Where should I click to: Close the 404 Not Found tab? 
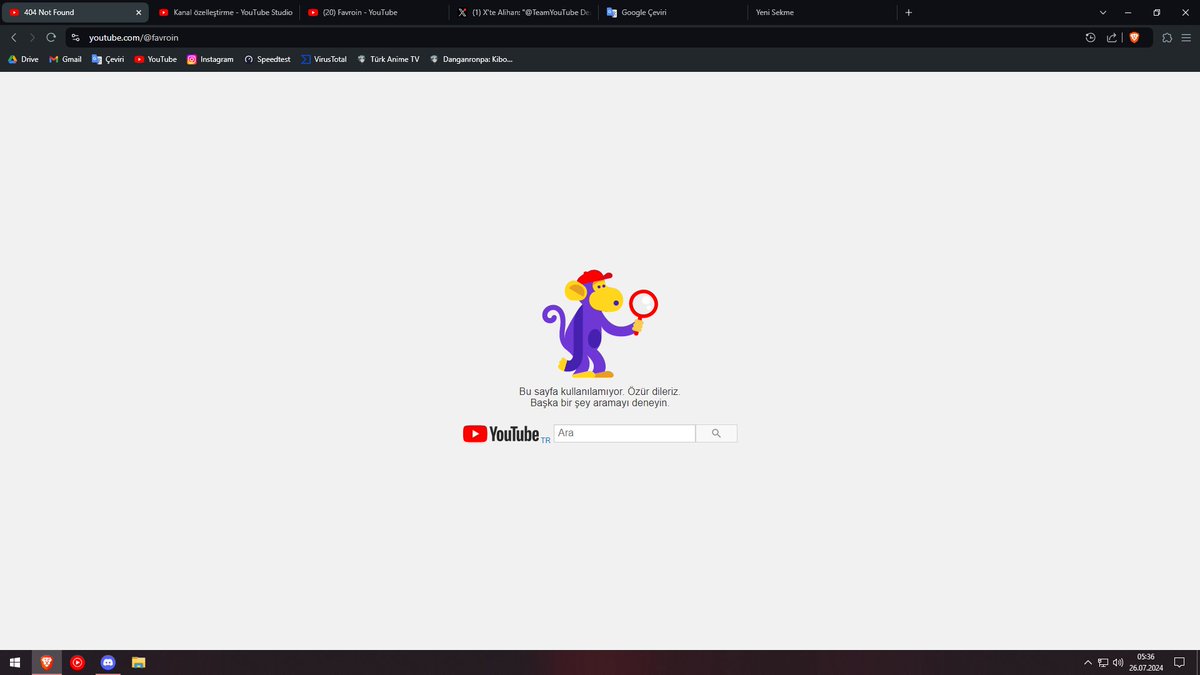click(139, 12)
